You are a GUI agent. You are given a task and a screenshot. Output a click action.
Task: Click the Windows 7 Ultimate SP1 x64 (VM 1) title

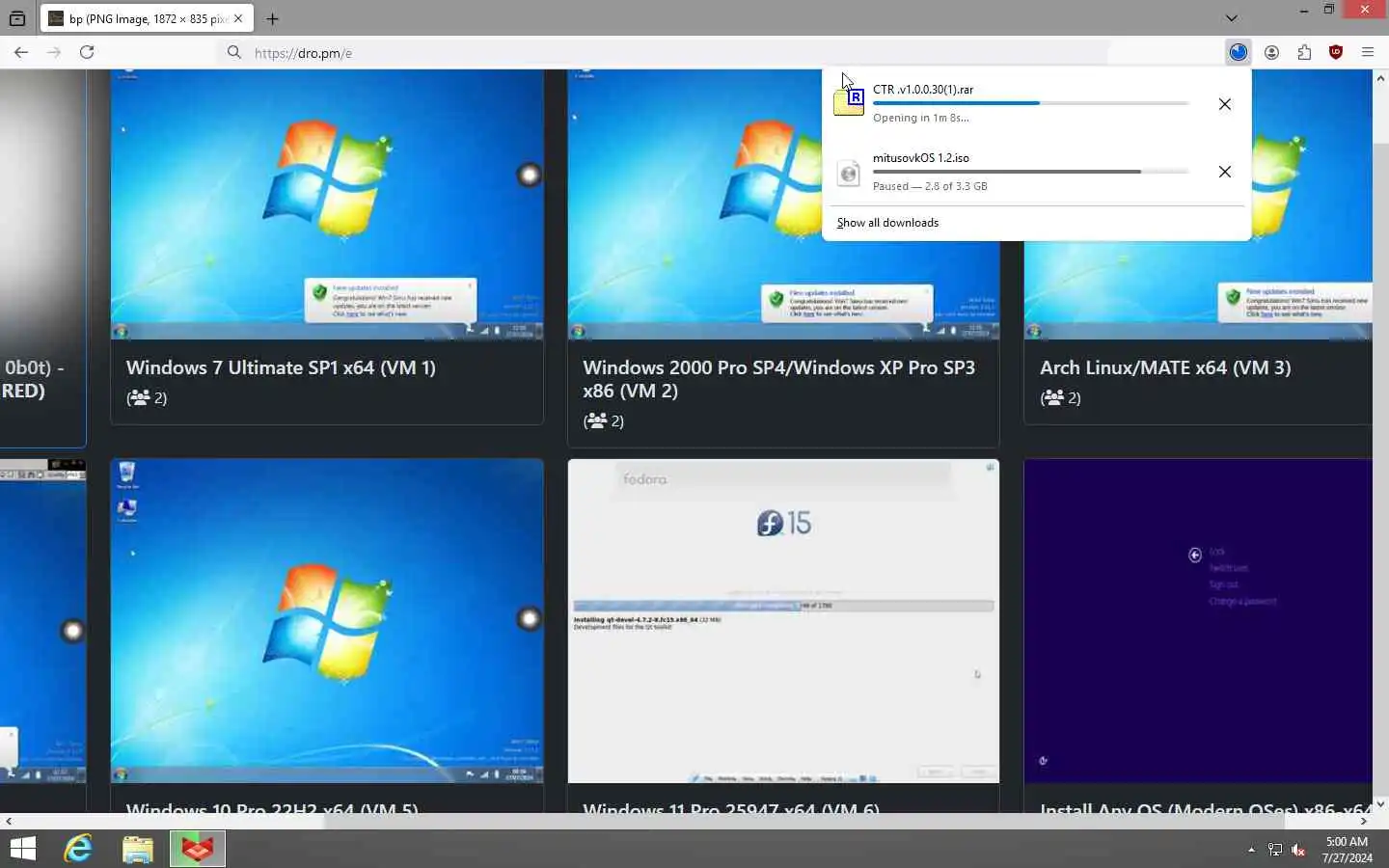click(x=281, y=367)
